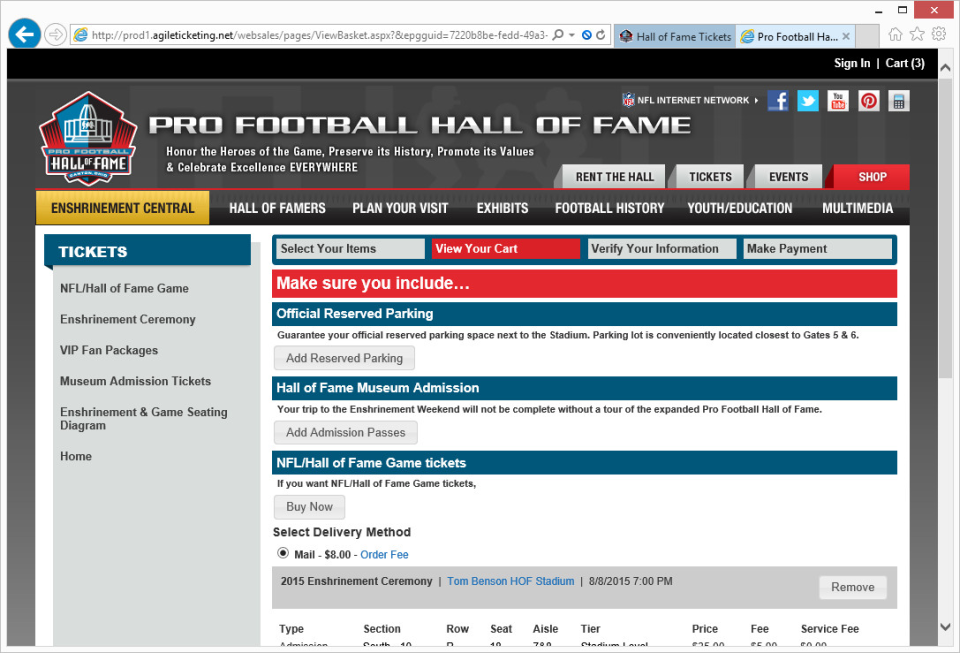Open Museum Admission Tickets sidebar link

click(x=135, y=381)
